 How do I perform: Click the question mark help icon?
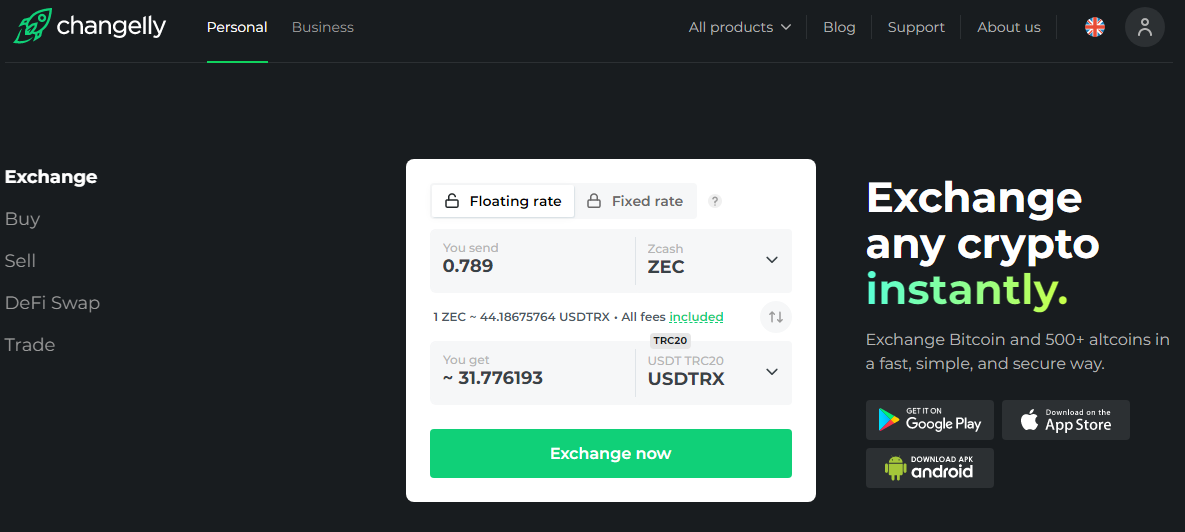coord(715,201)
